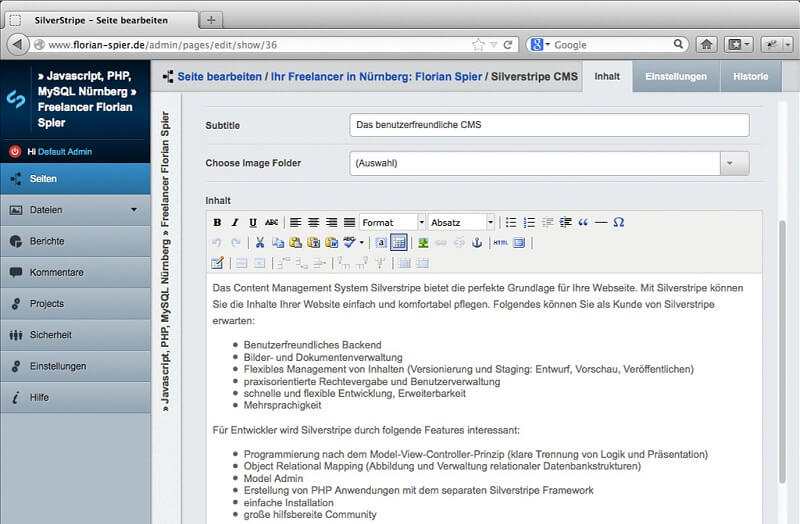Expand the Dateien menu arrow
The height and width of the screenshot is (524, 800).
click(134, 210)
